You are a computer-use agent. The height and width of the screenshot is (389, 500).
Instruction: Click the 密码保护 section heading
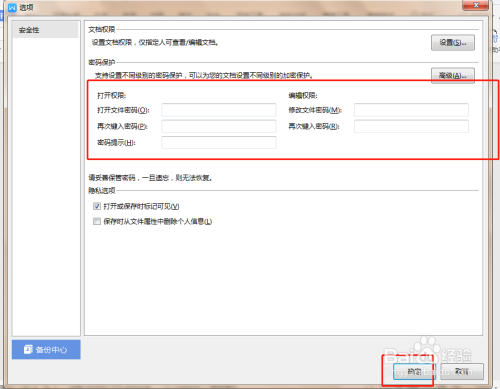point(102,62)
